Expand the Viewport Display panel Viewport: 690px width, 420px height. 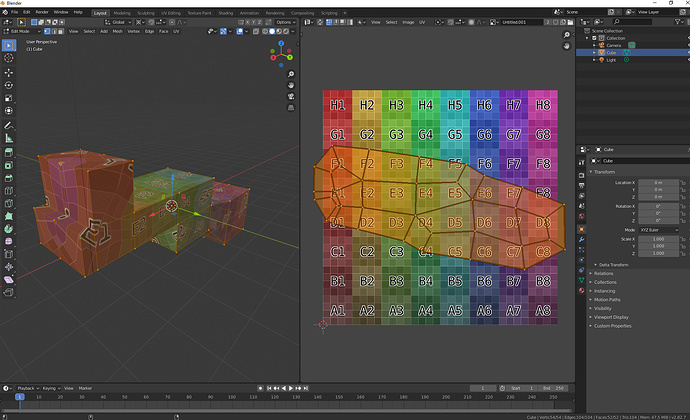pos(611,317)
